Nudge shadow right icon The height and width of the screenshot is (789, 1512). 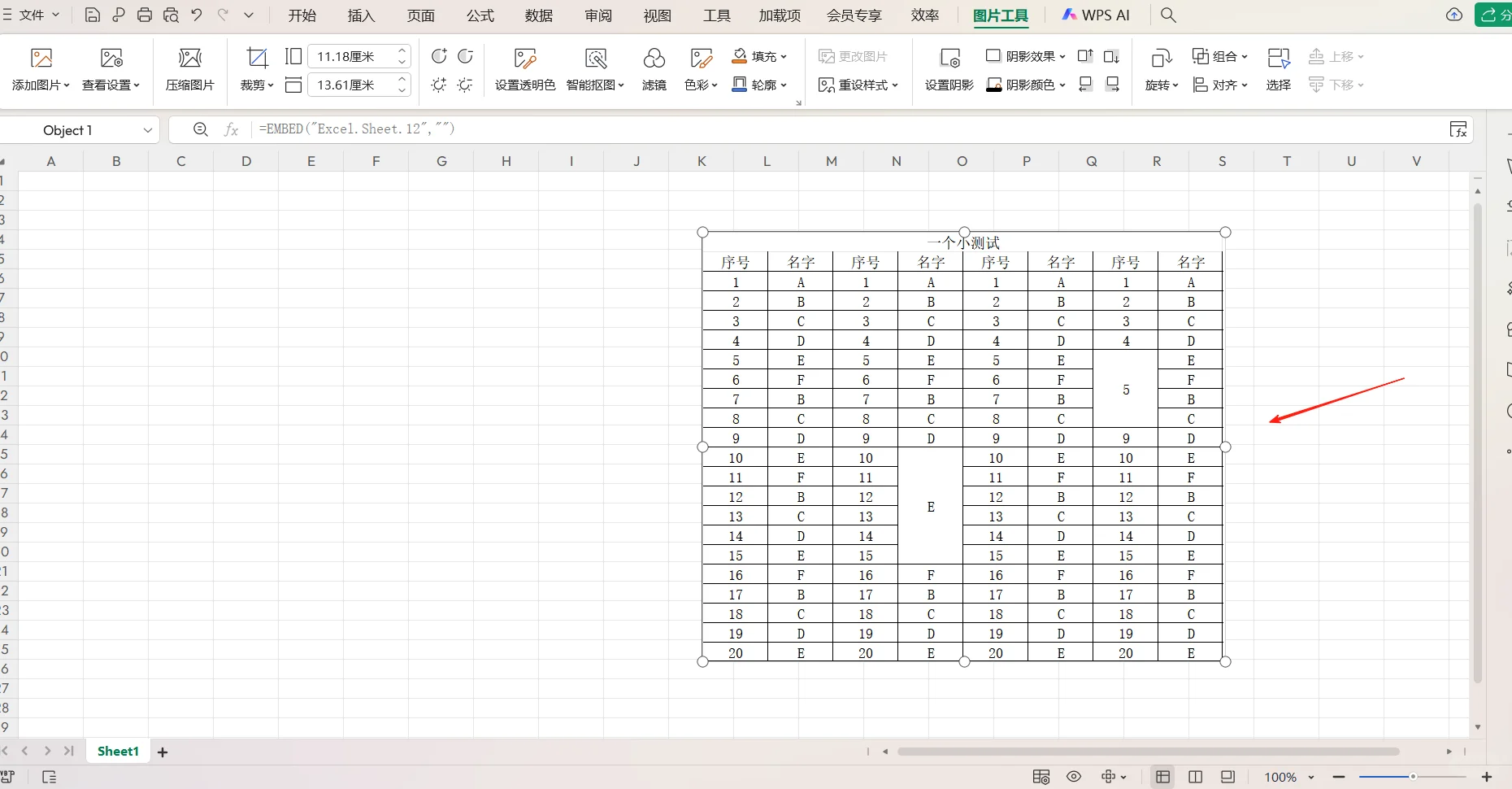click(1112, 85)
